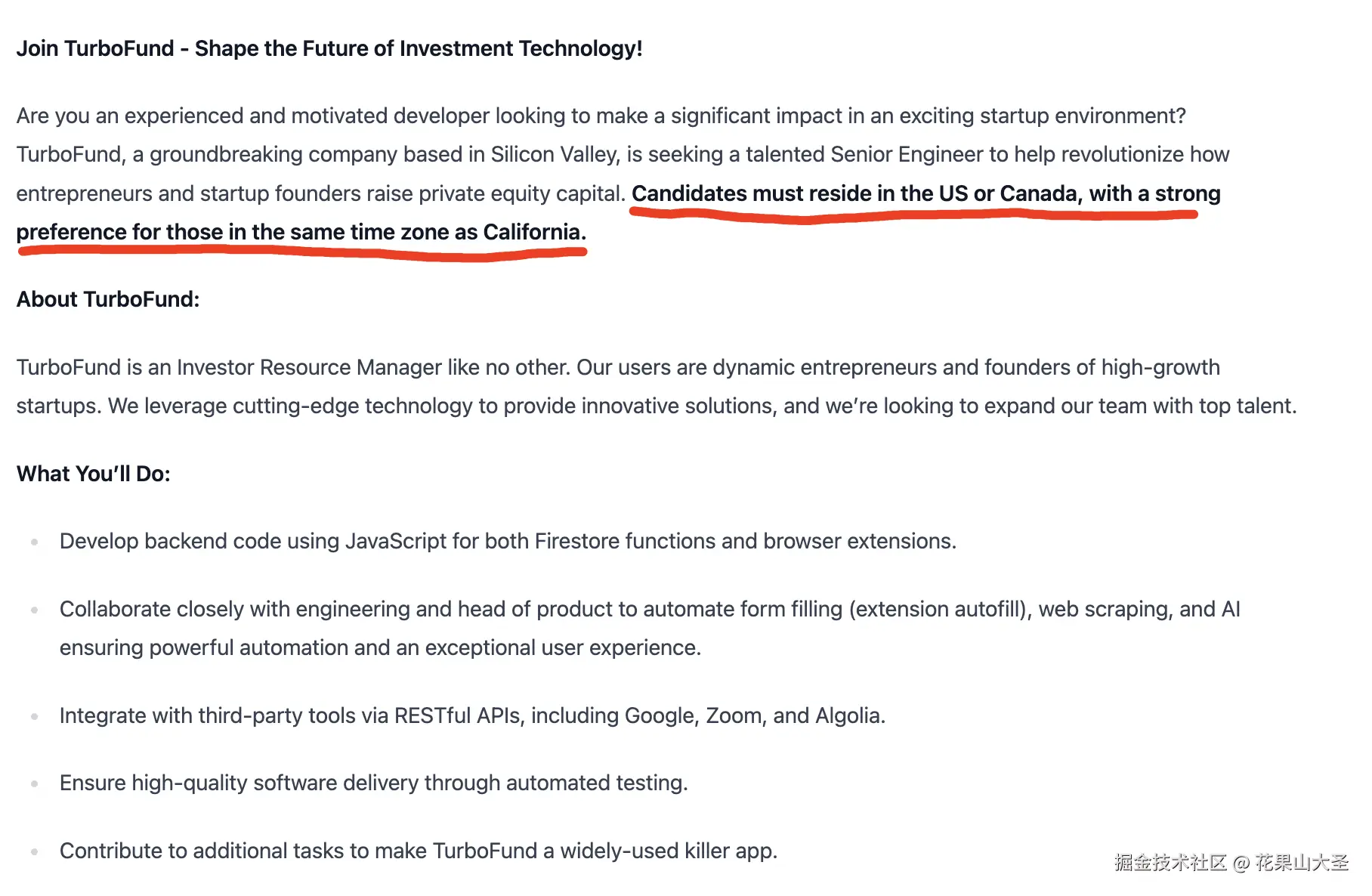1372x896 pixels.
Task: Click the words "Silicon Valley" in the intro
Action: pos(555,154)
